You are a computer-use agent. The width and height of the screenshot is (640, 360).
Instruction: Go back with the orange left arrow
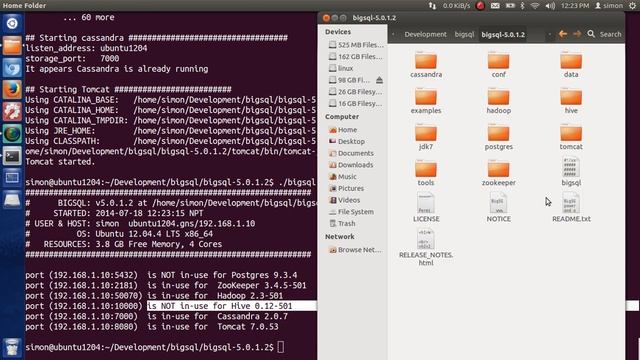click(563, 34)
